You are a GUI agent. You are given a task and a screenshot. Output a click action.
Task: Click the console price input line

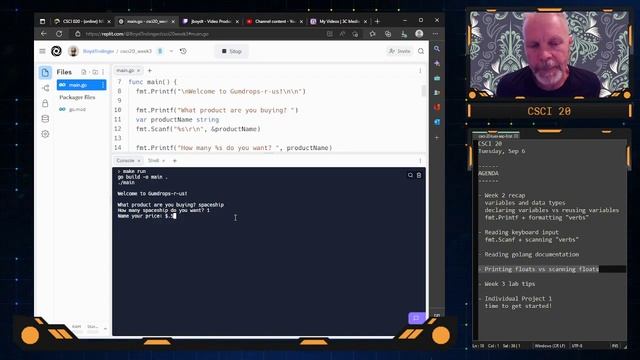pyautogui.click(x=147, y=216)
